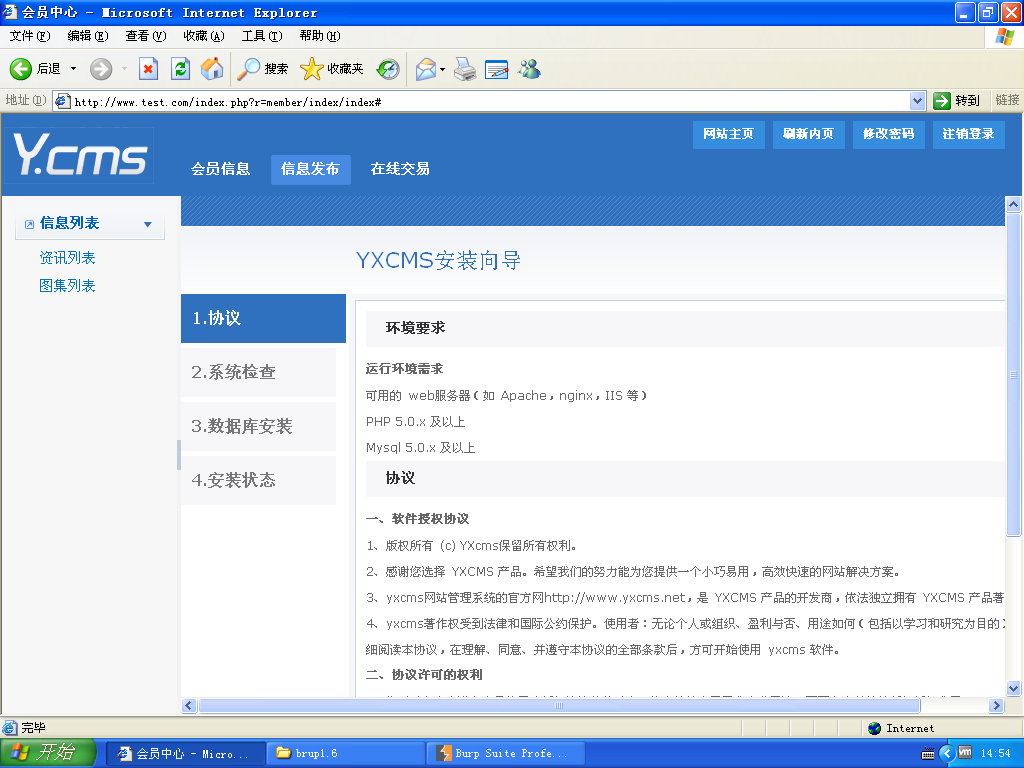Print the page with printer icon
The image size is (1024, 768).
point(465,69)
